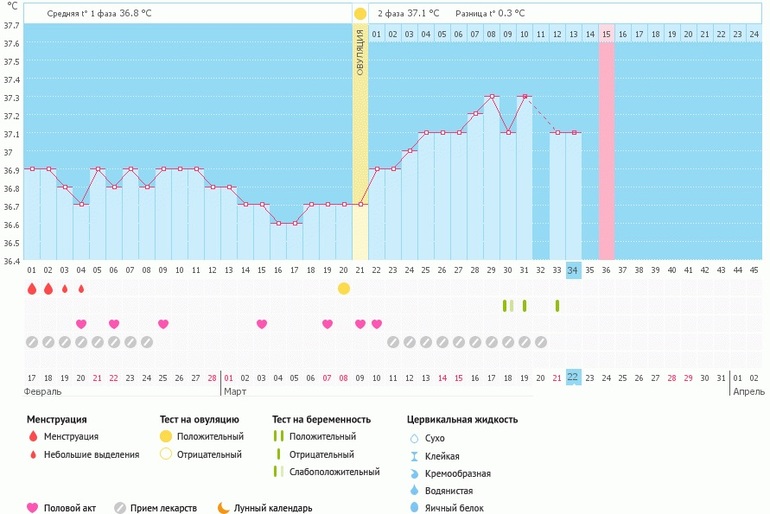Select the pink-highlighted day 15 in phase two header
770x514 pixels.
click(606, 34)
